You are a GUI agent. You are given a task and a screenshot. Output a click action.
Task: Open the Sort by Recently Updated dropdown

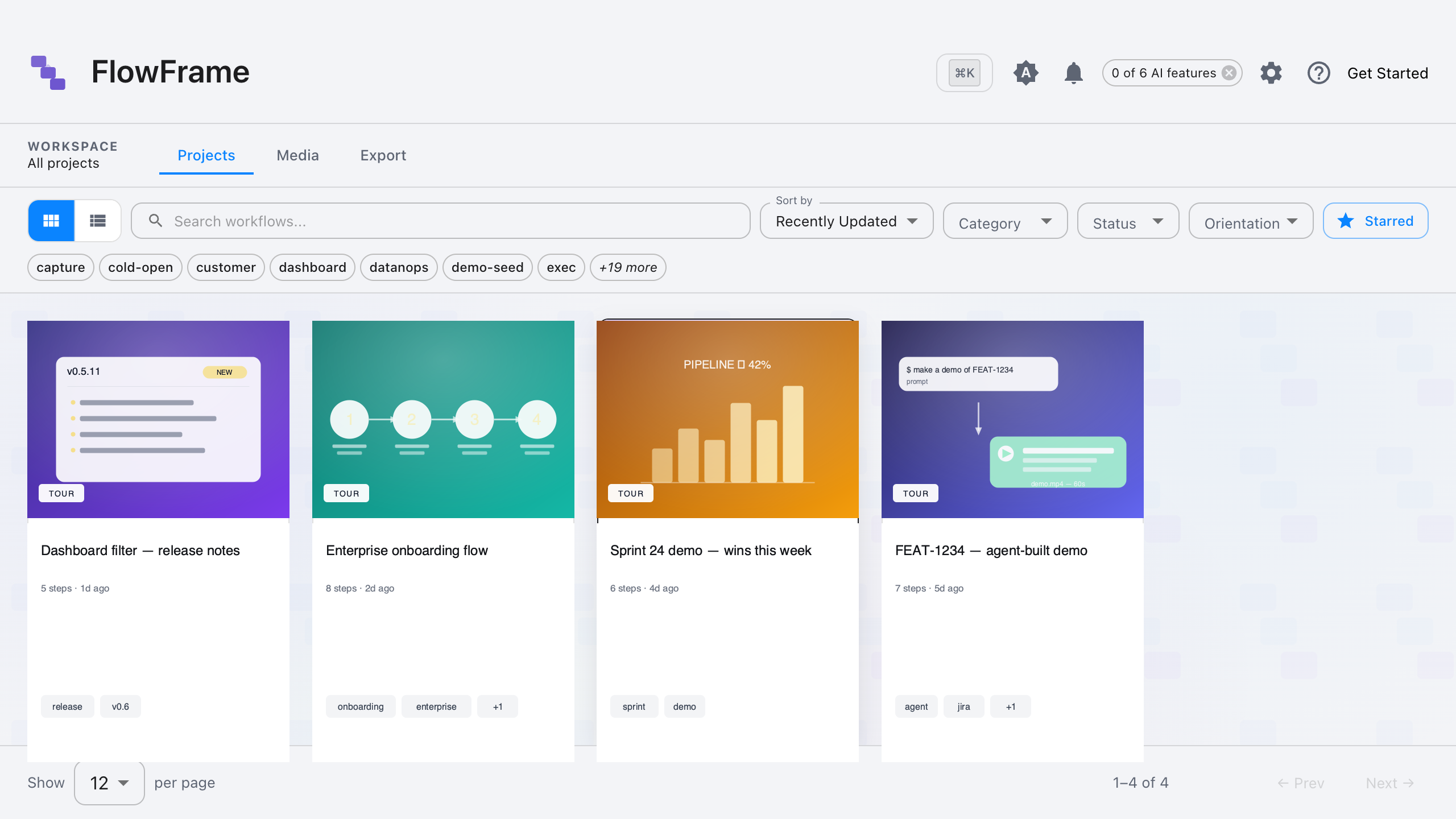click(846, 221)
